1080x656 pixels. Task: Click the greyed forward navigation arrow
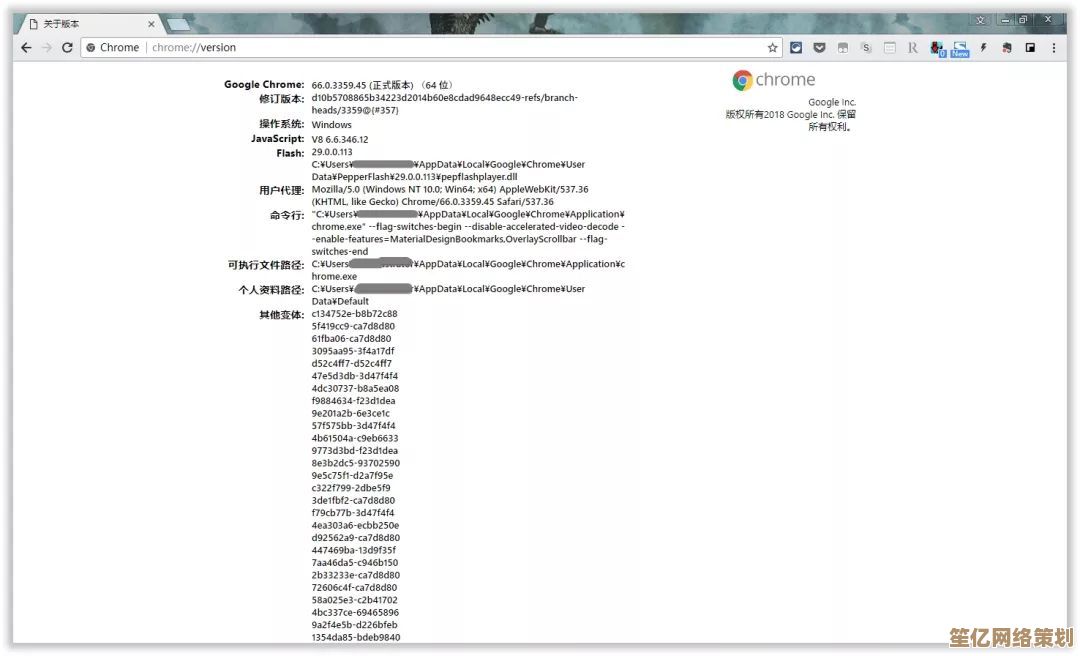click(47, 48)
